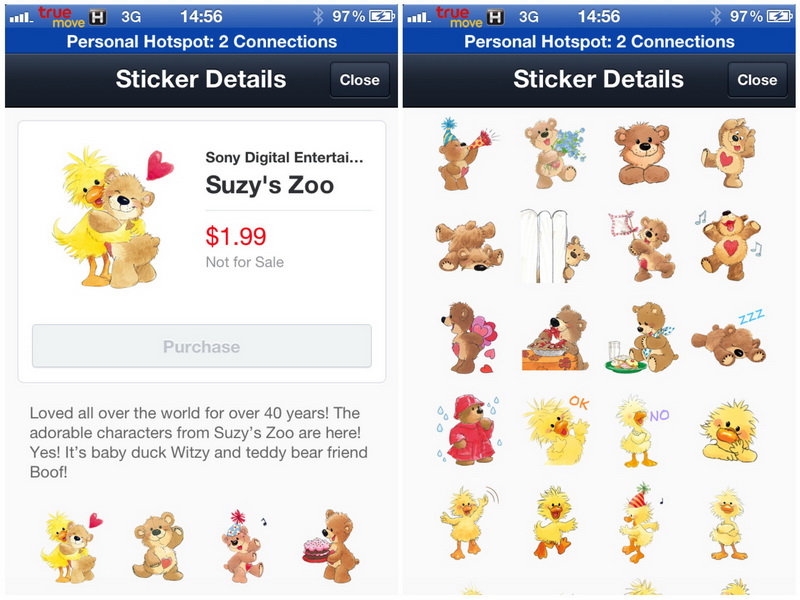Tap the bear with party horn sticker

(462, 154)
